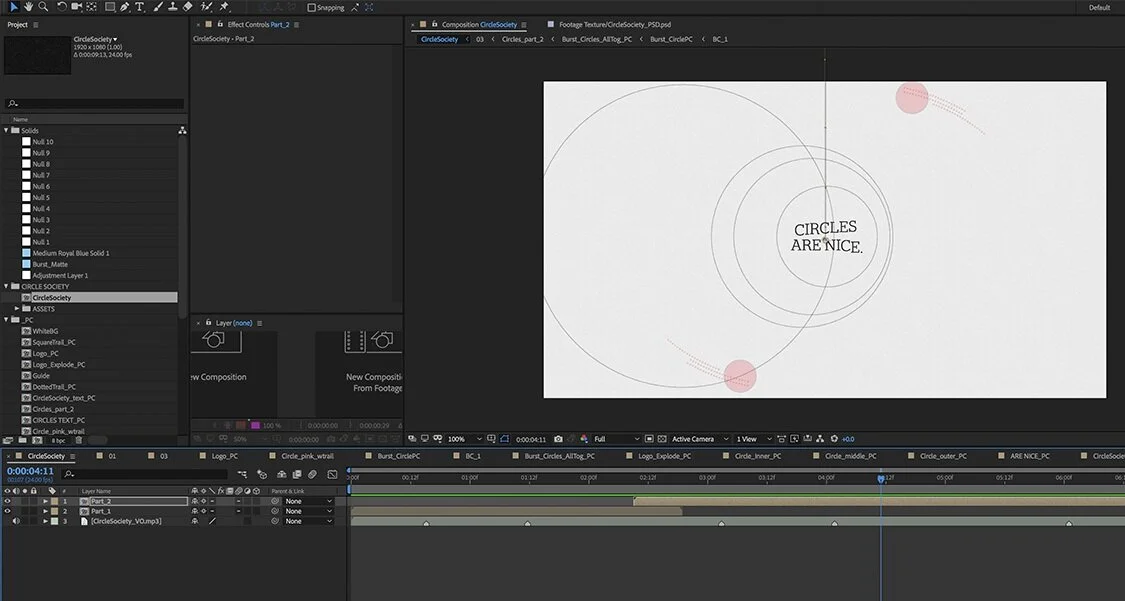This screenshot has width=1125, height=601.
Task: Hide the Part_1 layer using its eye
Action: [7, 511]
